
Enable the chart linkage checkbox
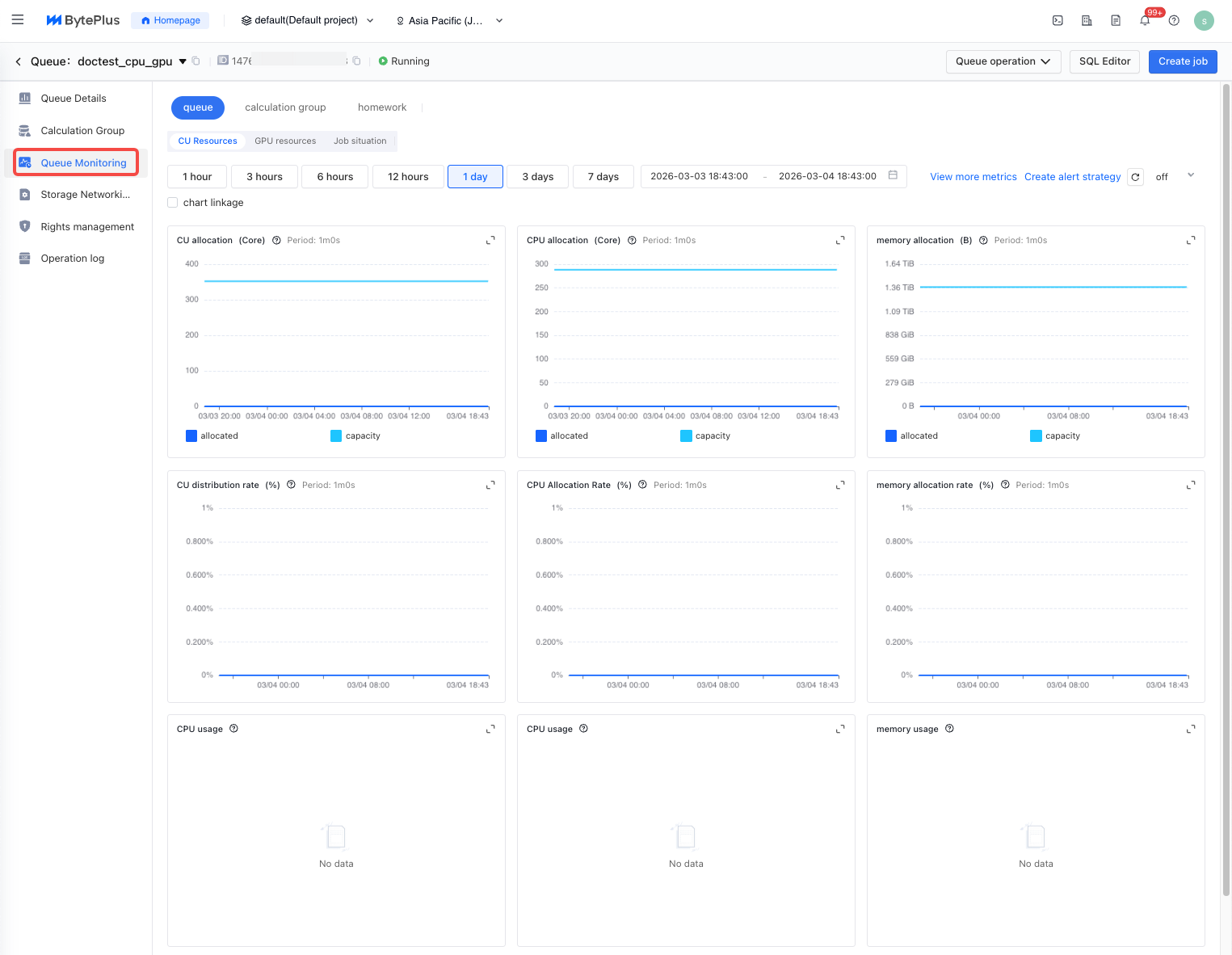coord(173,203)
